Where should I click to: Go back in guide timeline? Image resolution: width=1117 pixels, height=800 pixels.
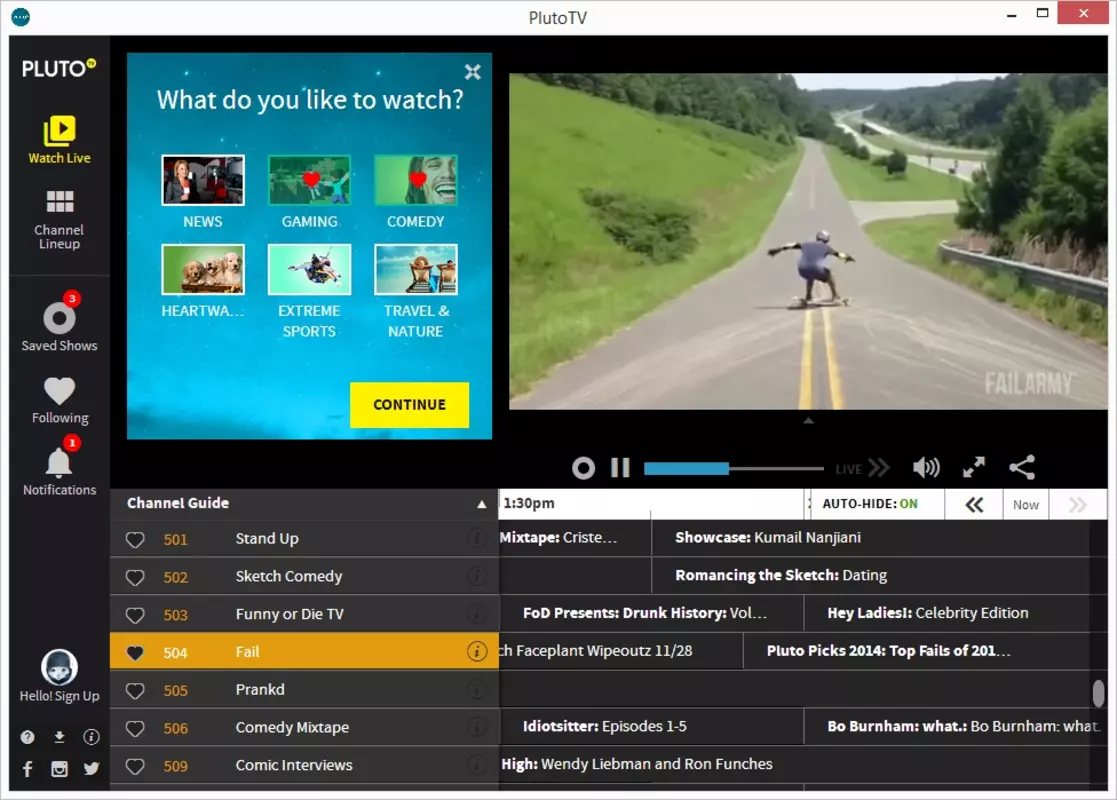974,504
